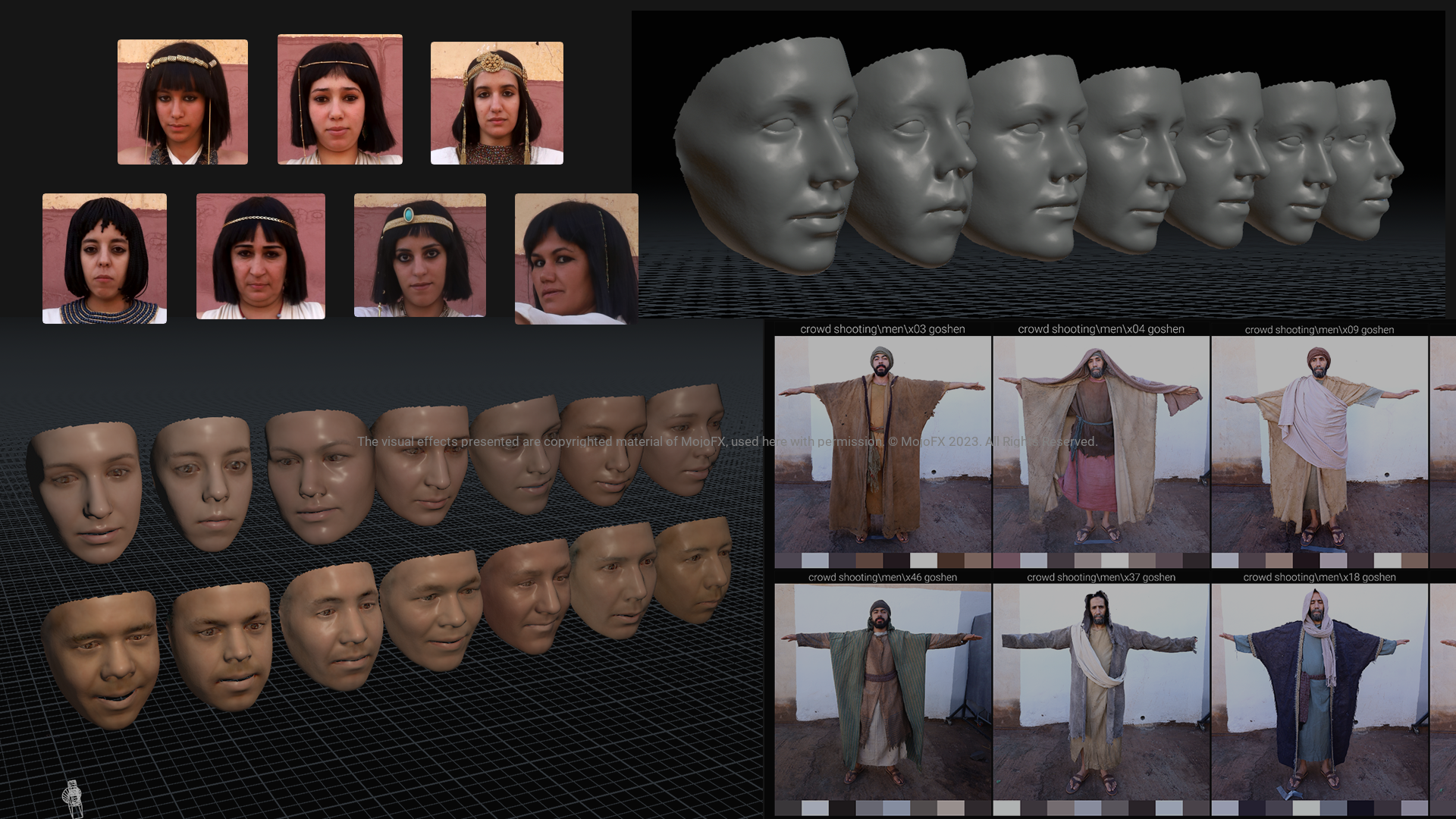Open photo with ornate gold medallion headdress

tap(497, 103)
